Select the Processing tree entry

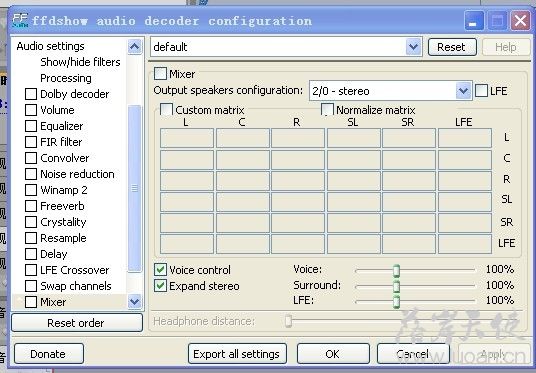pos(66,78)
